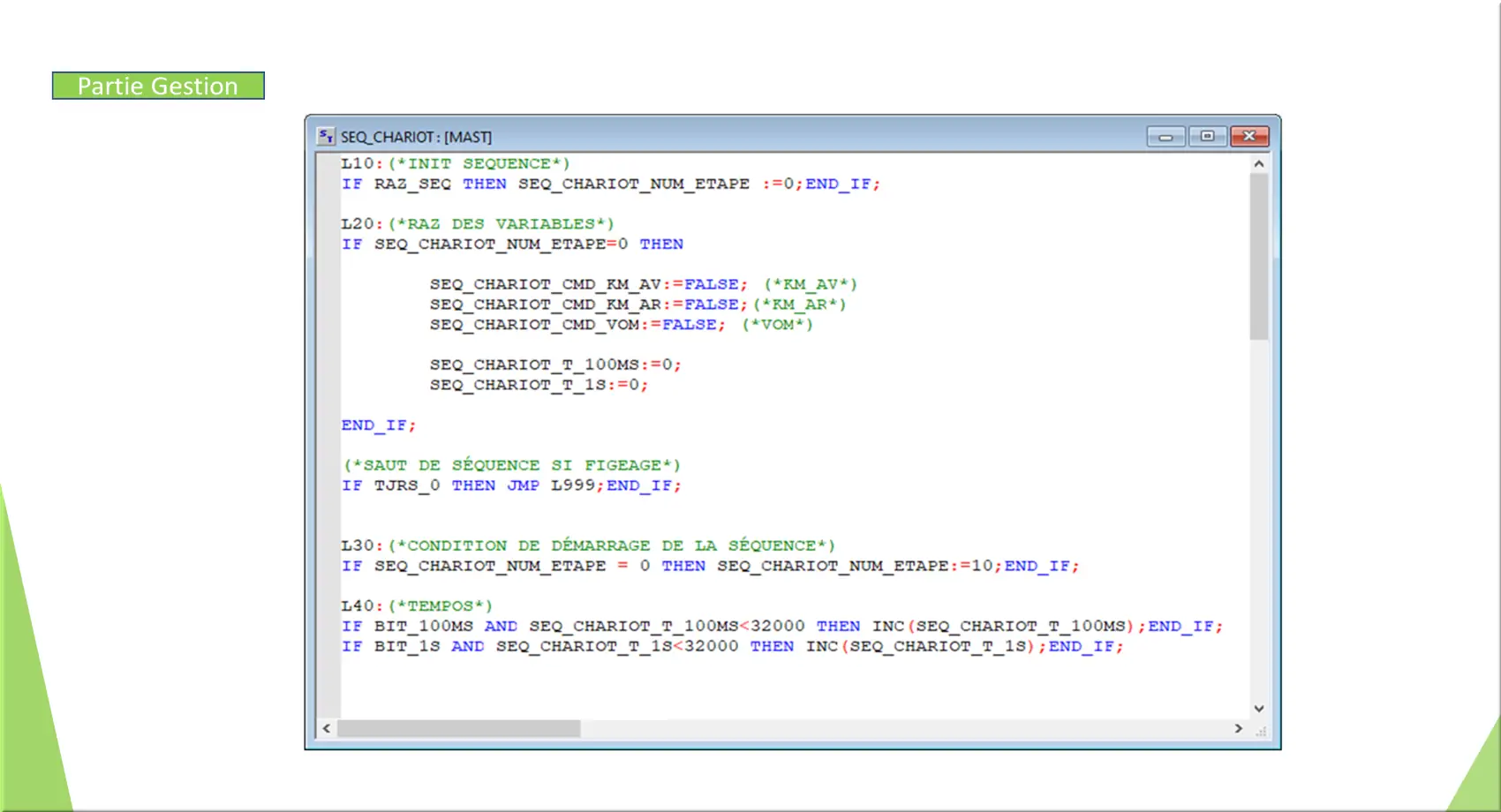Click the IF SEQ_CHARIOT_NUM_ETAPE=0 THEN line
Viewport: 1501px width, 812px height.
pyautogui.click(x=512, y=244)
